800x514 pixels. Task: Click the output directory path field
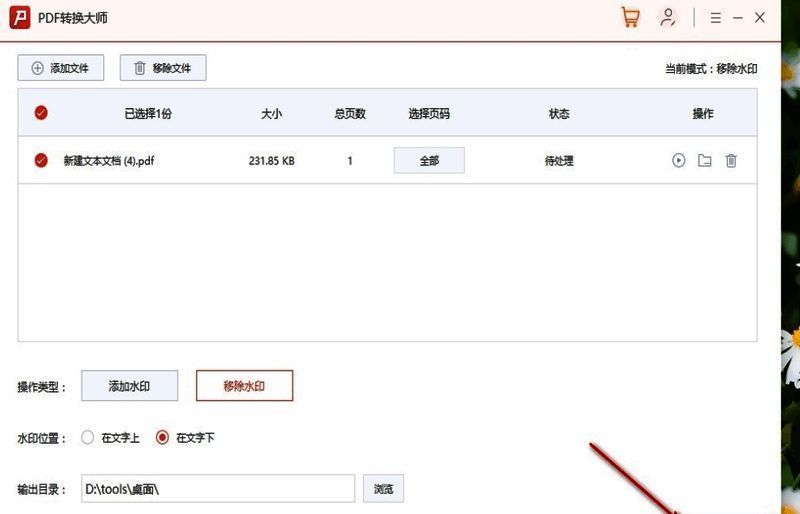point(218,489)
